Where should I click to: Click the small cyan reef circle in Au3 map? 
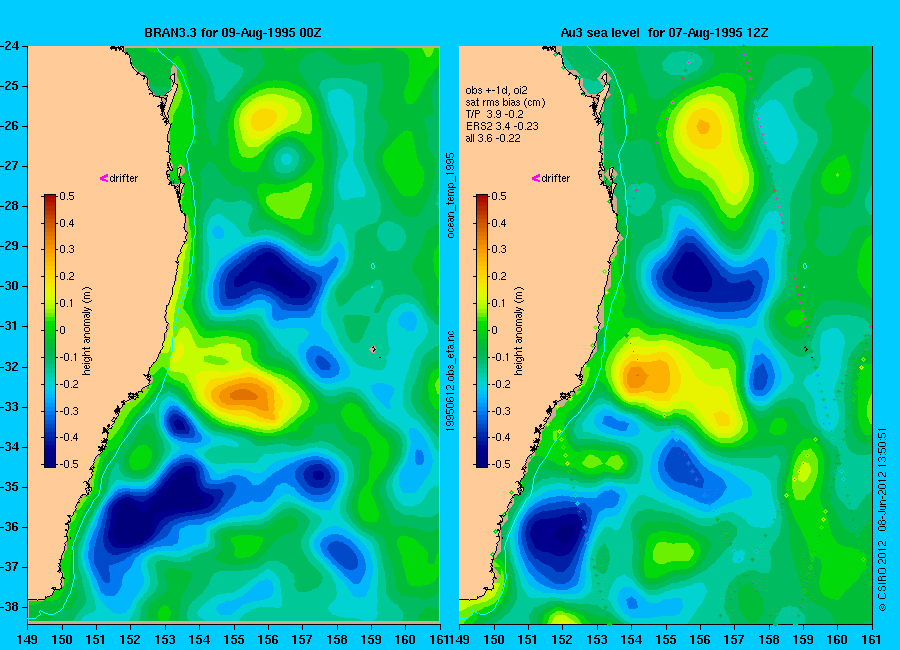coord(805,266)
